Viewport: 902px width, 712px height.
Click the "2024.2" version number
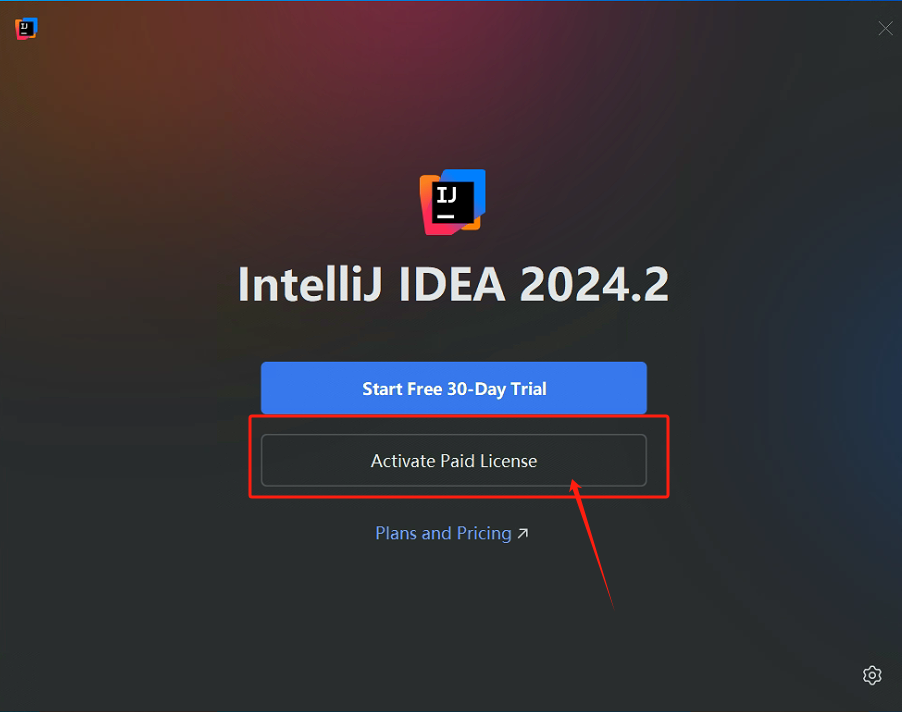tap(595, 285)
